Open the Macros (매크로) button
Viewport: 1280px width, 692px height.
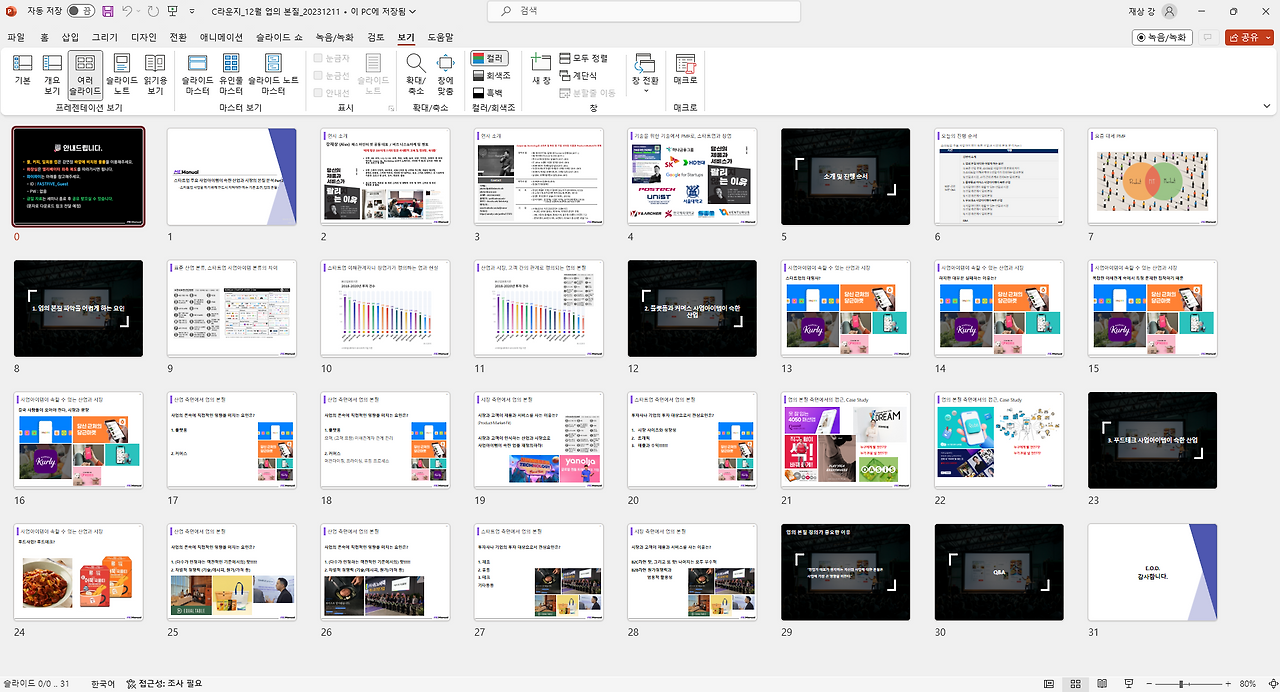pos(685,70)
